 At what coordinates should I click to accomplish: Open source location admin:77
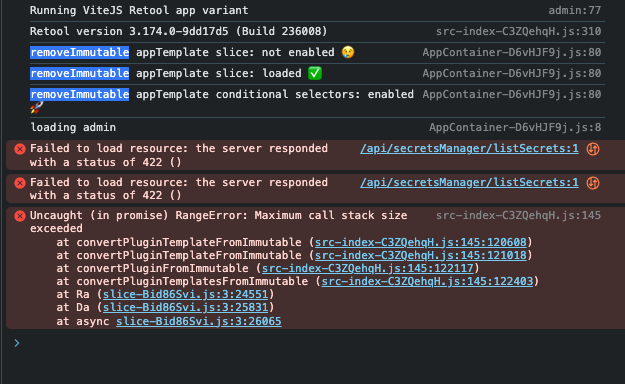pyautogui.click(x=574, y=10)
